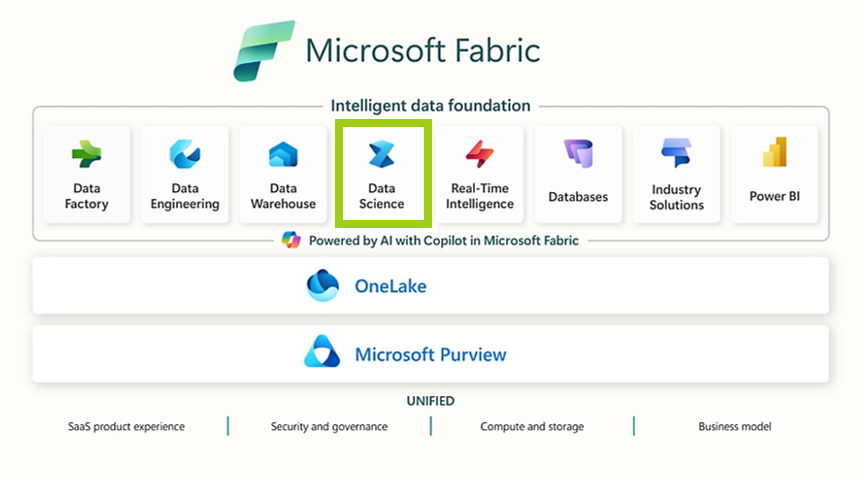The image size is (865, 479).
Task: Select the Data Factory icon
Action: pyautogui.click(x=86, y=155)
